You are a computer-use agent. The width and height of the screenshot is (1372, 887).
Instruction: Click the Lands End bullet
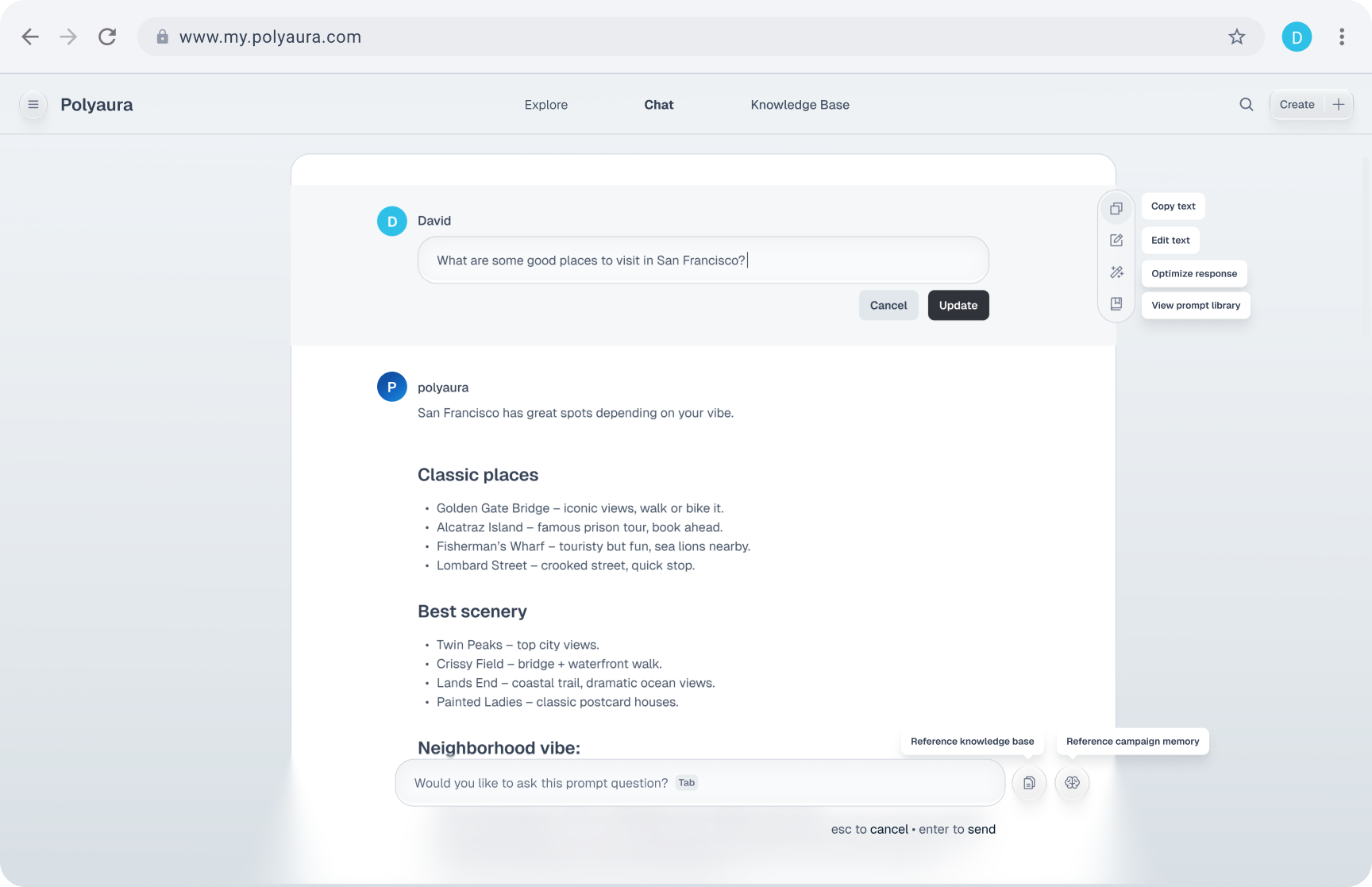(576, 683)
